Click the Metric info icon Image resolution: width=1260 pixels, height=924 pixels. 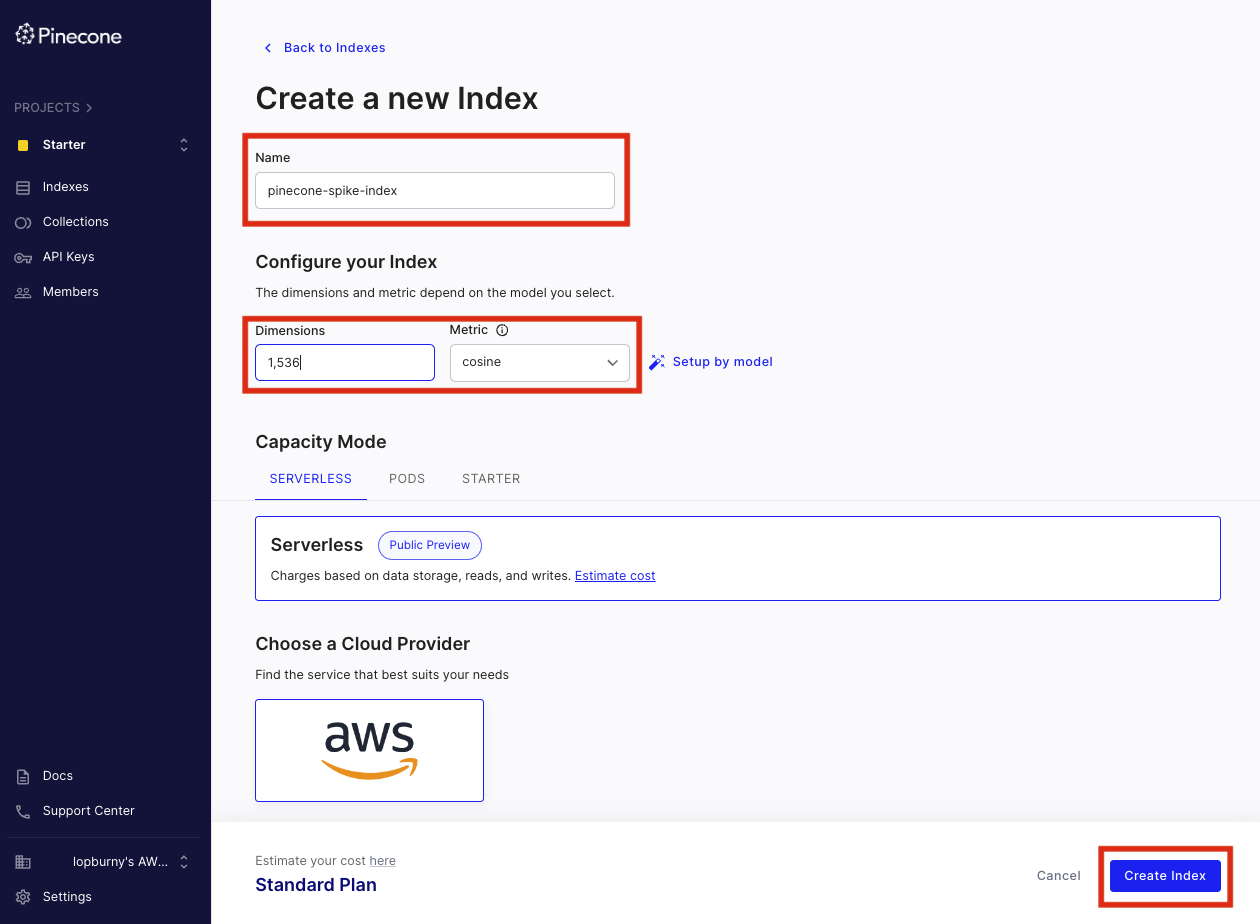pos(500,330)
